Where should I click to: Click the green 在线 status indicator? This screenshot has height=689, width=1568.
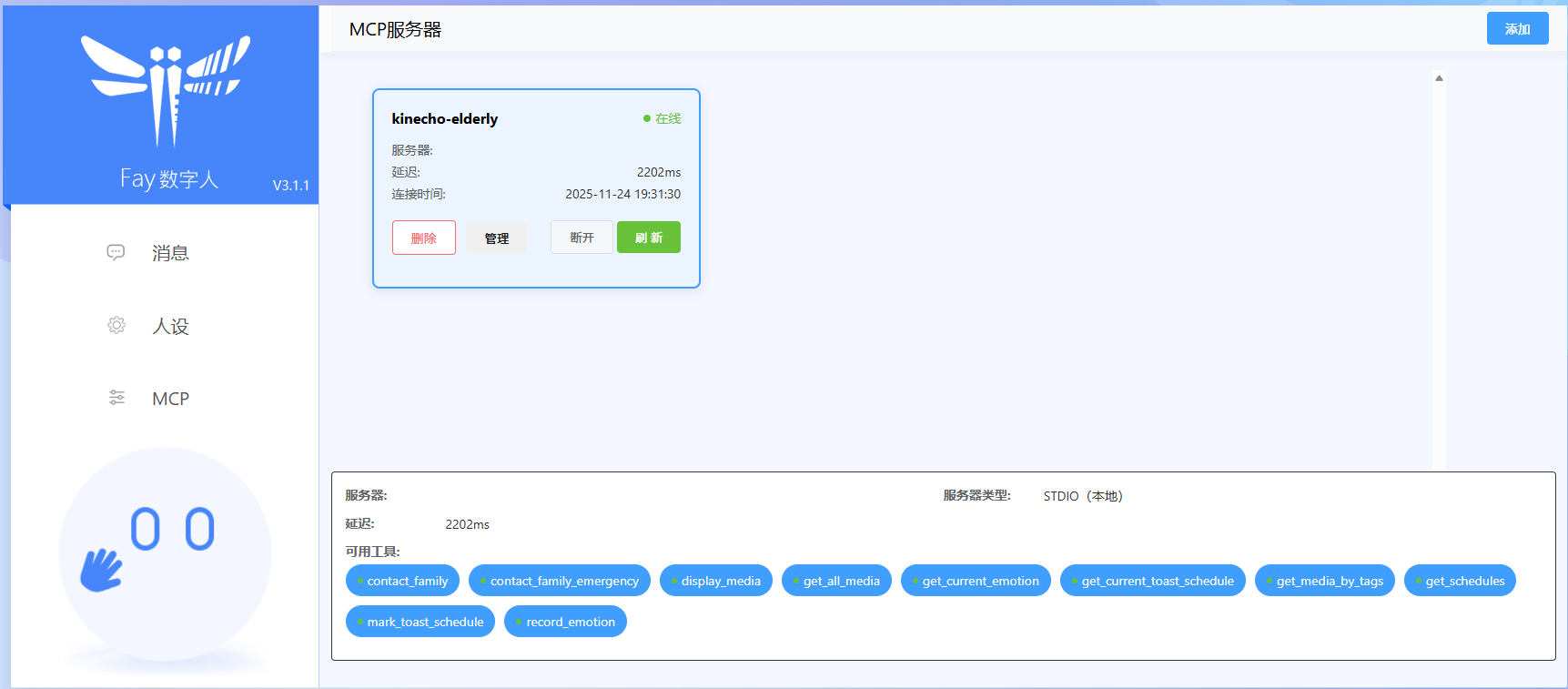point(662,118)
